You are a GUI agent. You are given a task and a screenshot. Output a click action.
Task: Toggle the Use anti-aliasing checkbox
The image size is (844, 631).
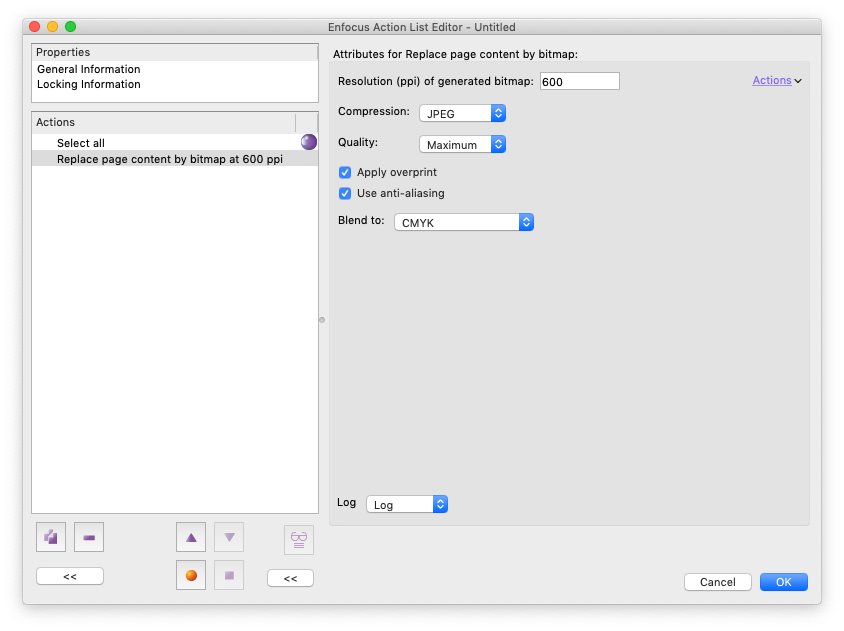(x=345, y=193)
